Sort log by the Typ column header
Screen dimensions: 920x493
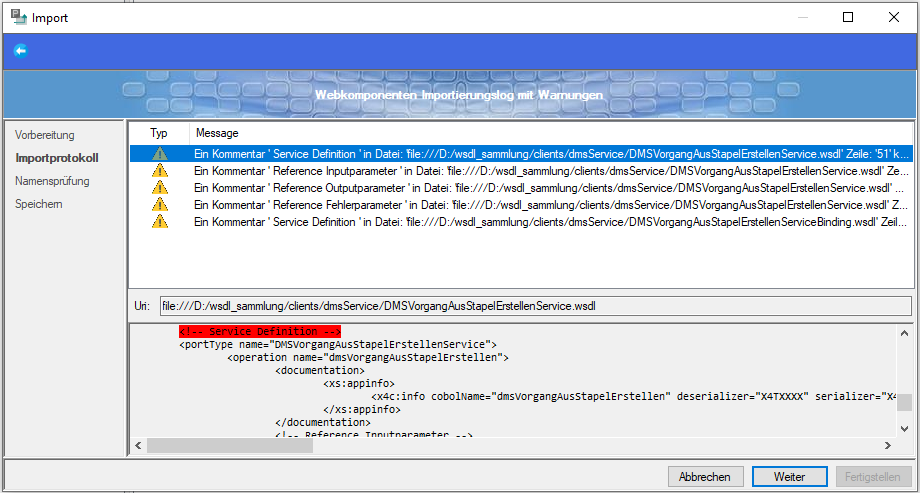click(159, 132)
